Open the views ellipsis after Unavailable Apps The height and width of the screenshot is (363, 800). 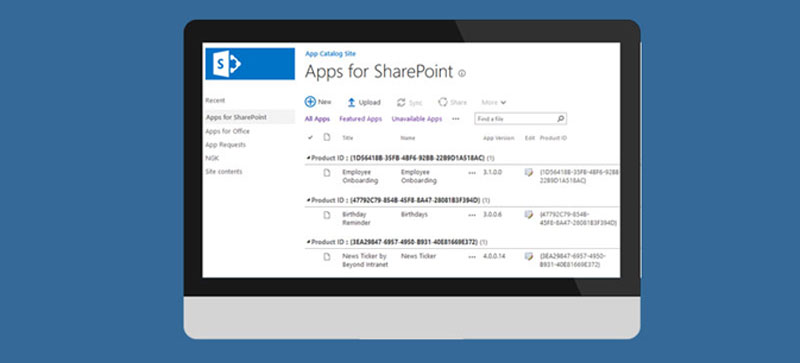(456, 119)
